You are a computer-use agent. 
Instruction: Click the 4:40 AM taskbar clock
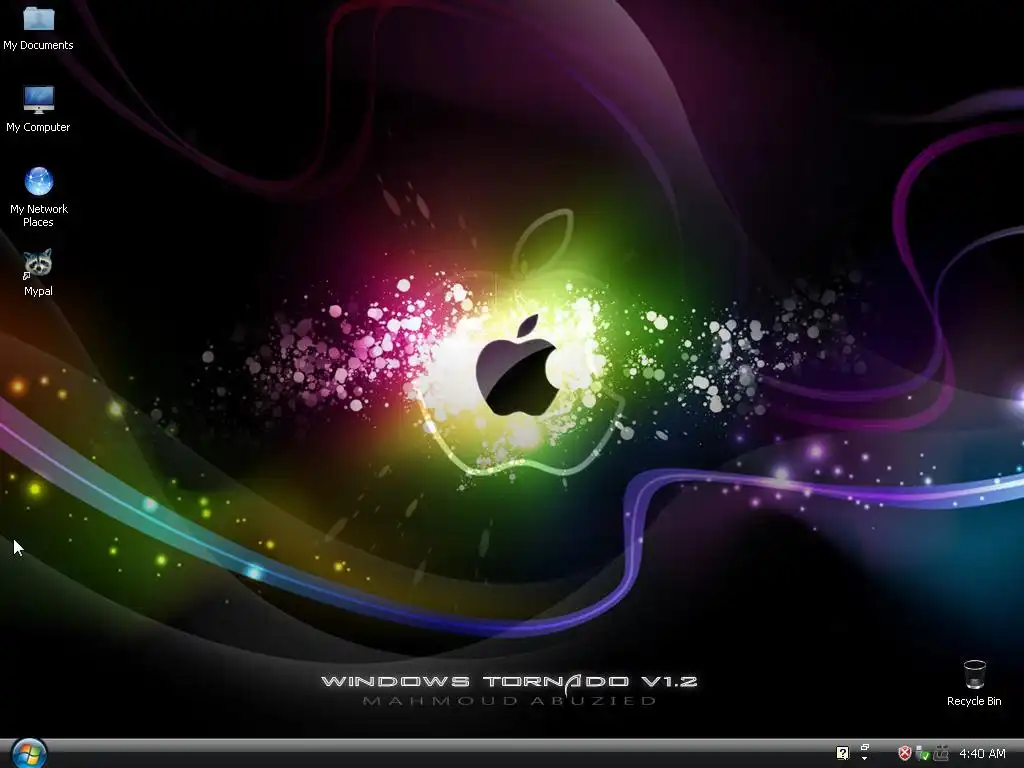pos(982,754)
